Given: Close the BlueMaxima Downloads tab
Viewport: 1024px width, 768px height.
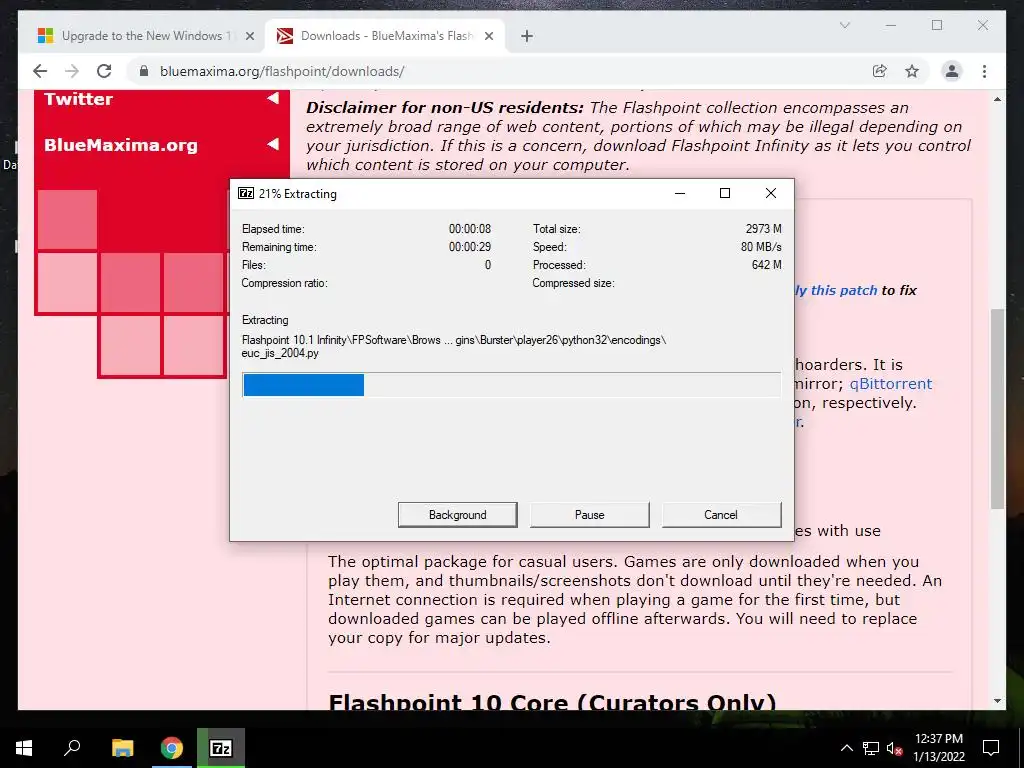Looking at the screenshot, I should pyautogui.click(x=488, y=37).
